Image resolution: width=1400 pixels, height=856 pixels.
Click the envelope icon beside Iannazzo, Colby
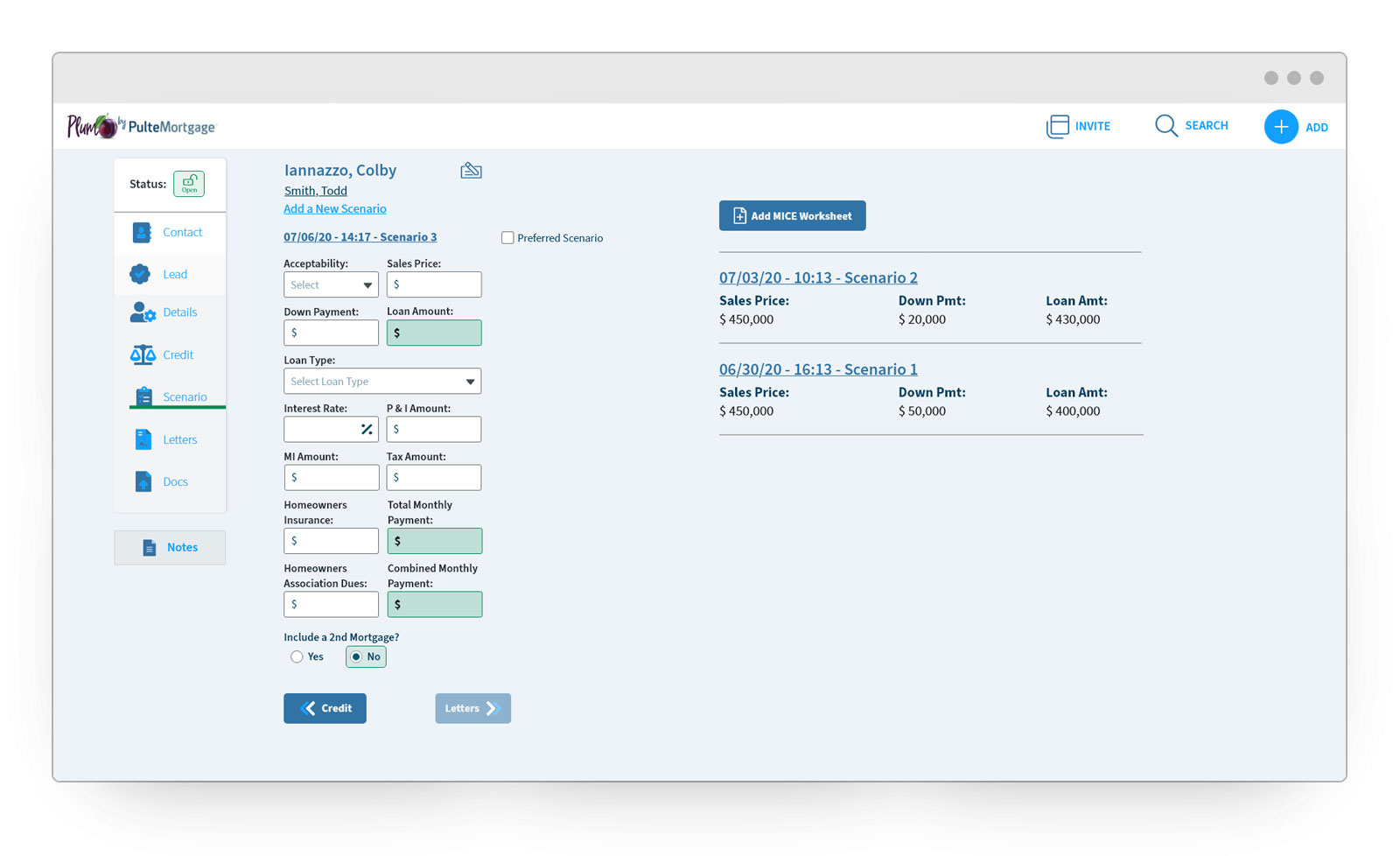tap(471, 171)
